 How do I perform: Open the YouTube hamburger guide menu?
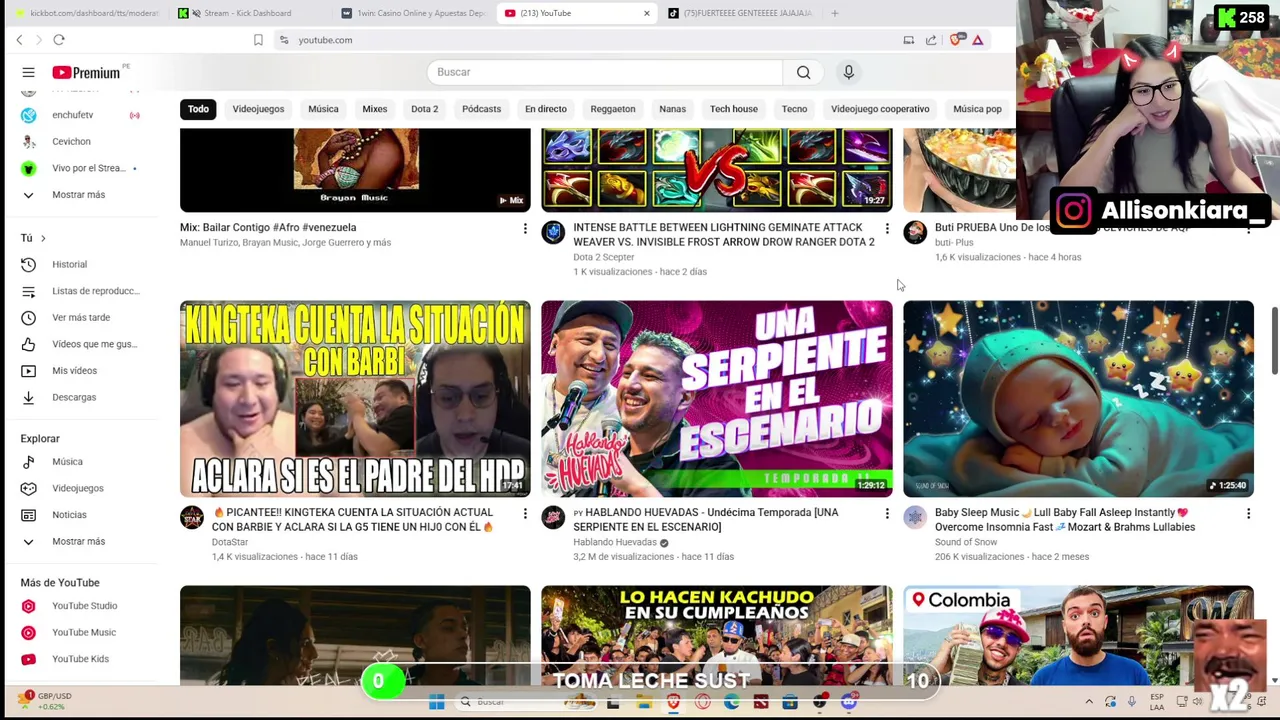28,72
